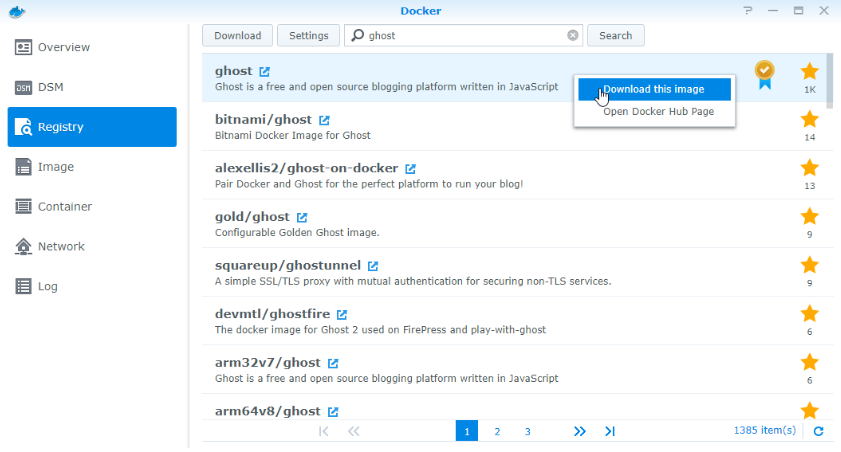
Task: Select the devmtl/ghostfire image title
Action: pyautogui.click(x=272, y=314)
